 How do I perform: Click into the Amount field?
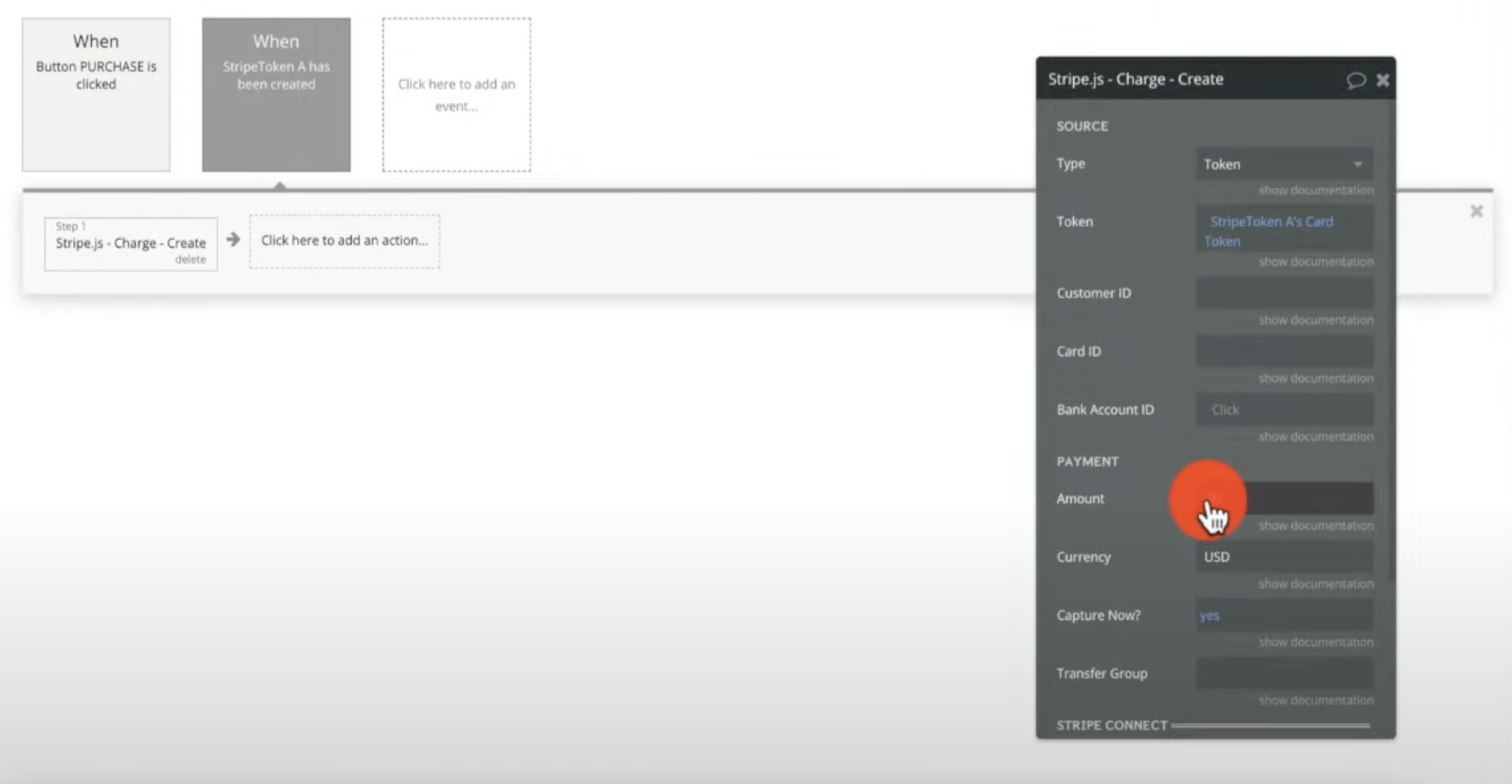(1309, 498)
